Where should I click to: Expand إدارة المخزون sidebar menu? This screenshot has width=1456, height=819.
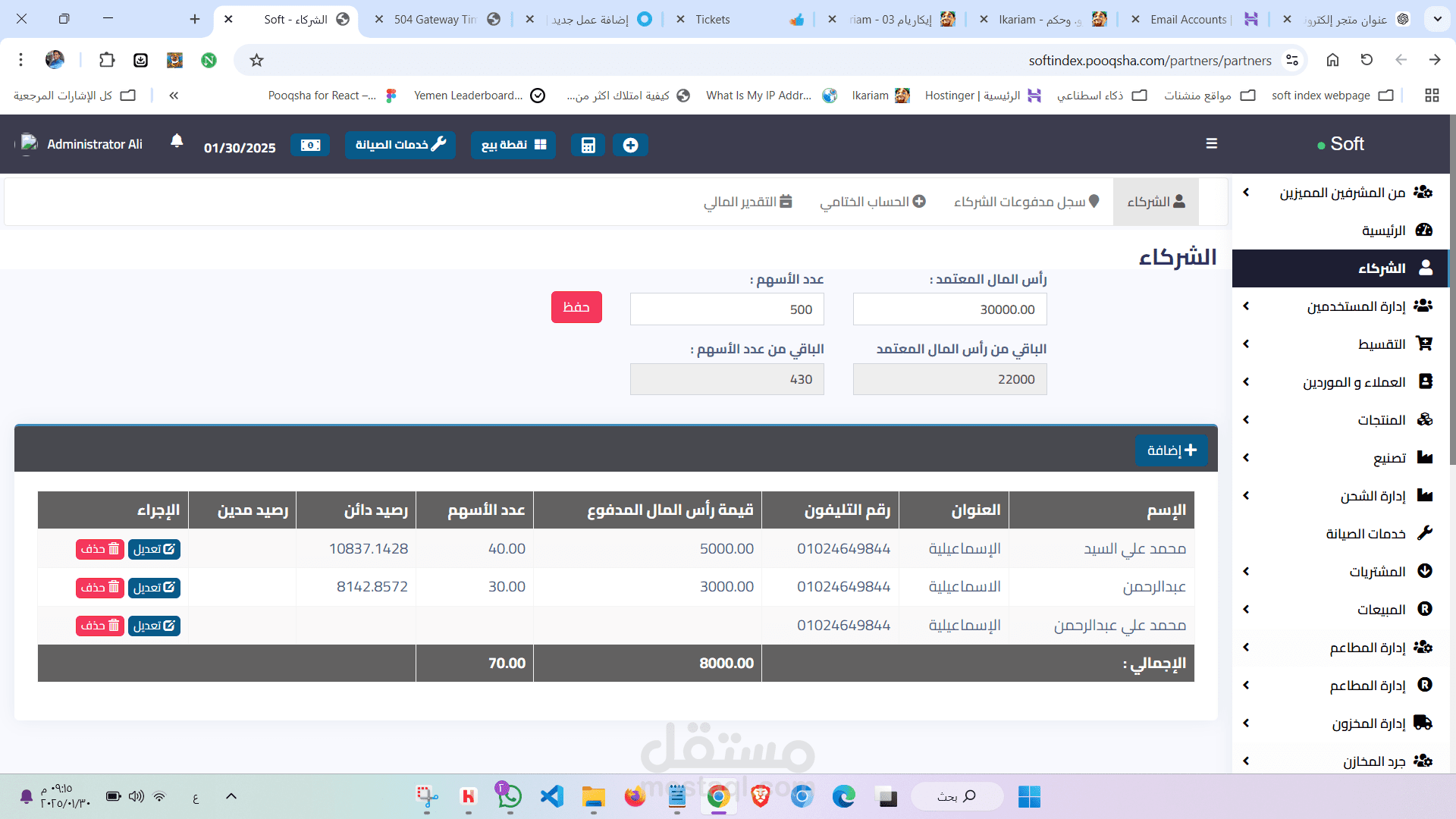(1369, 723)
